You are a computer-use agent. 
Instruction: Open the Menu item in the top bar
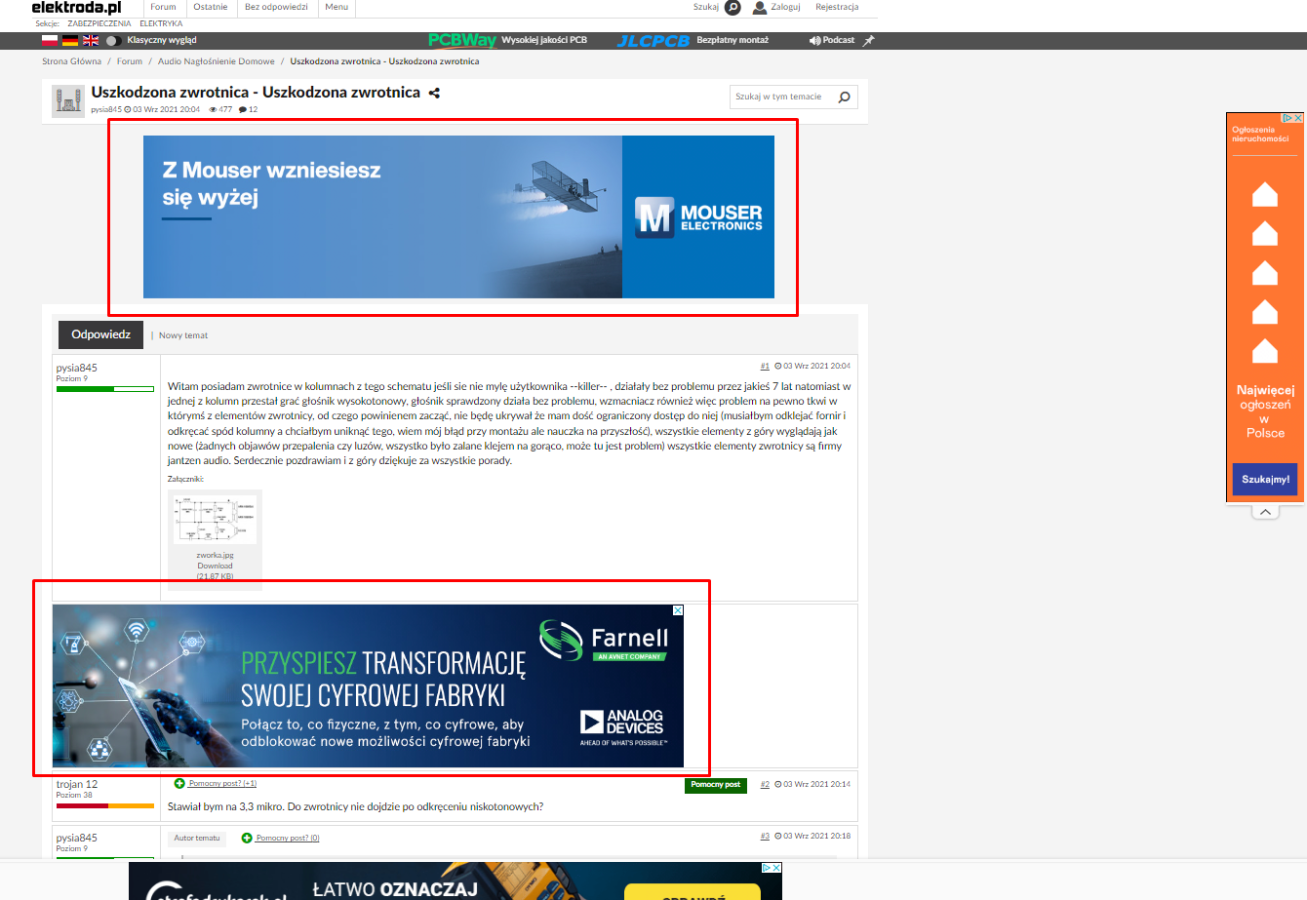tap(337, 7)
